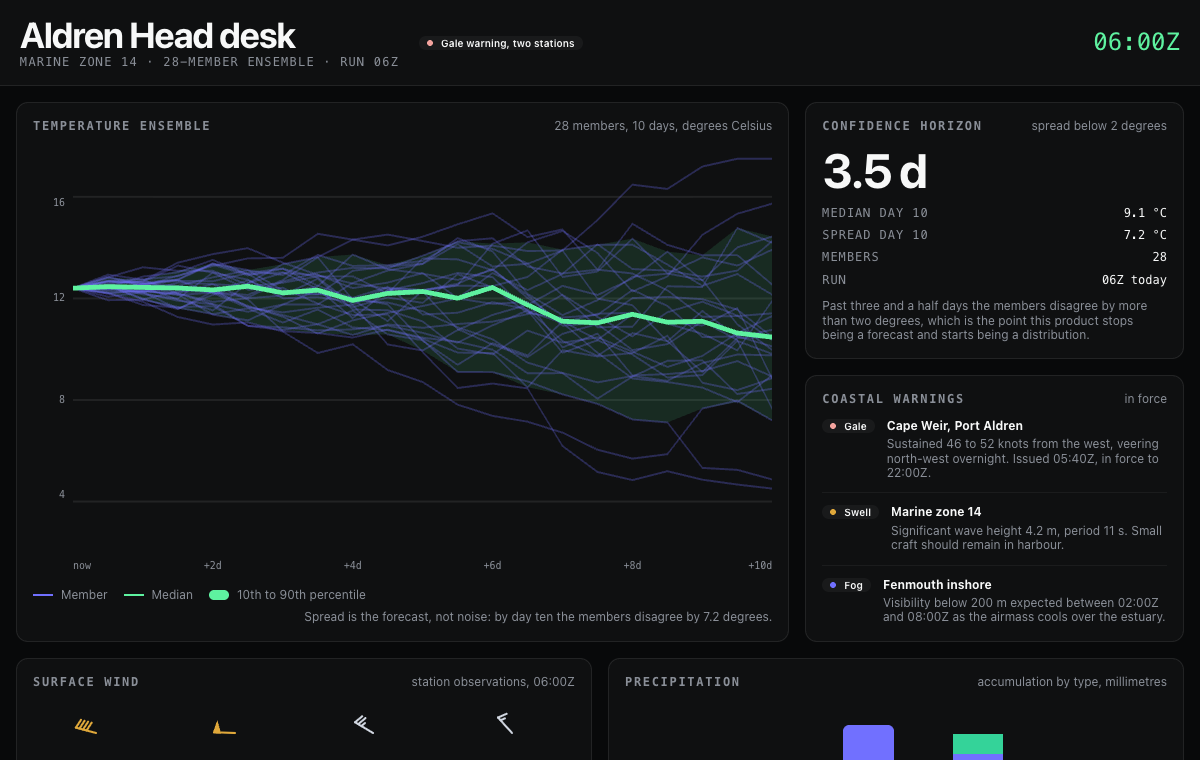Click the '7.2 °C' spread day 10 value
The width and height of the screenshot is (1200, 760).
(1144, 235)
